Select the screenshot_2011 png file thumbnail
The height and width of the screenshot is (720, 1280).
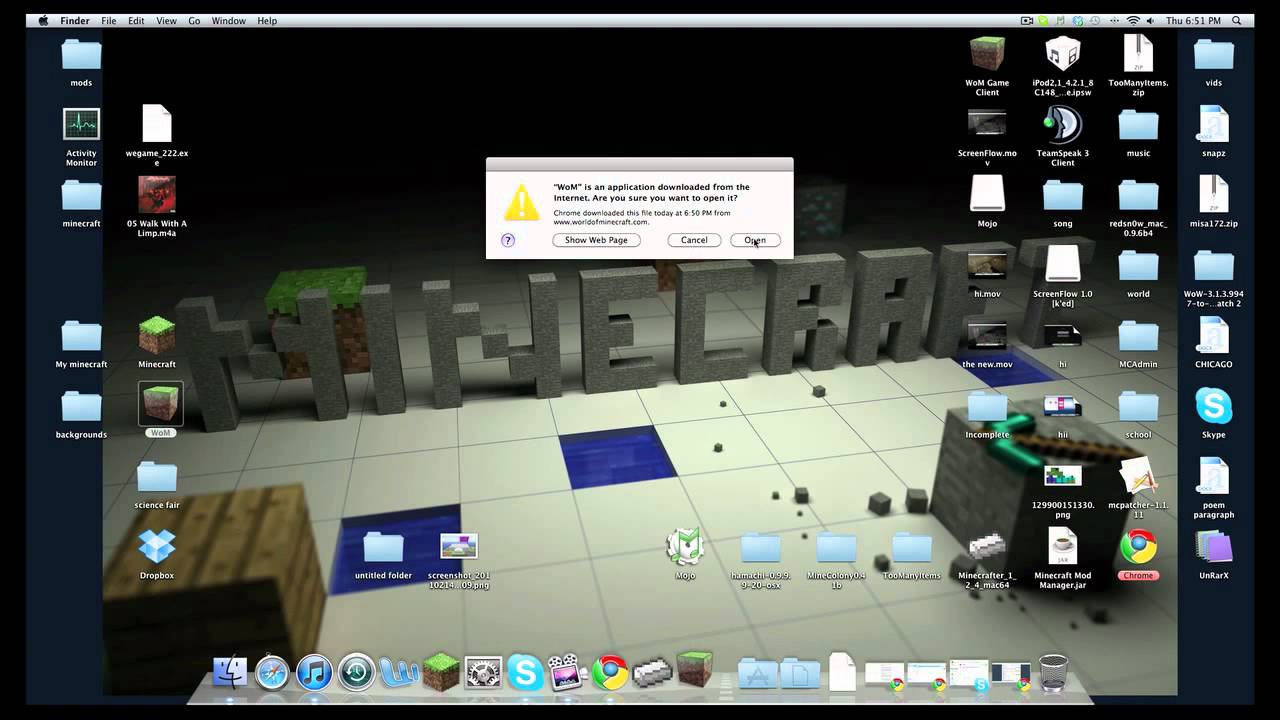tap(459, 546)
